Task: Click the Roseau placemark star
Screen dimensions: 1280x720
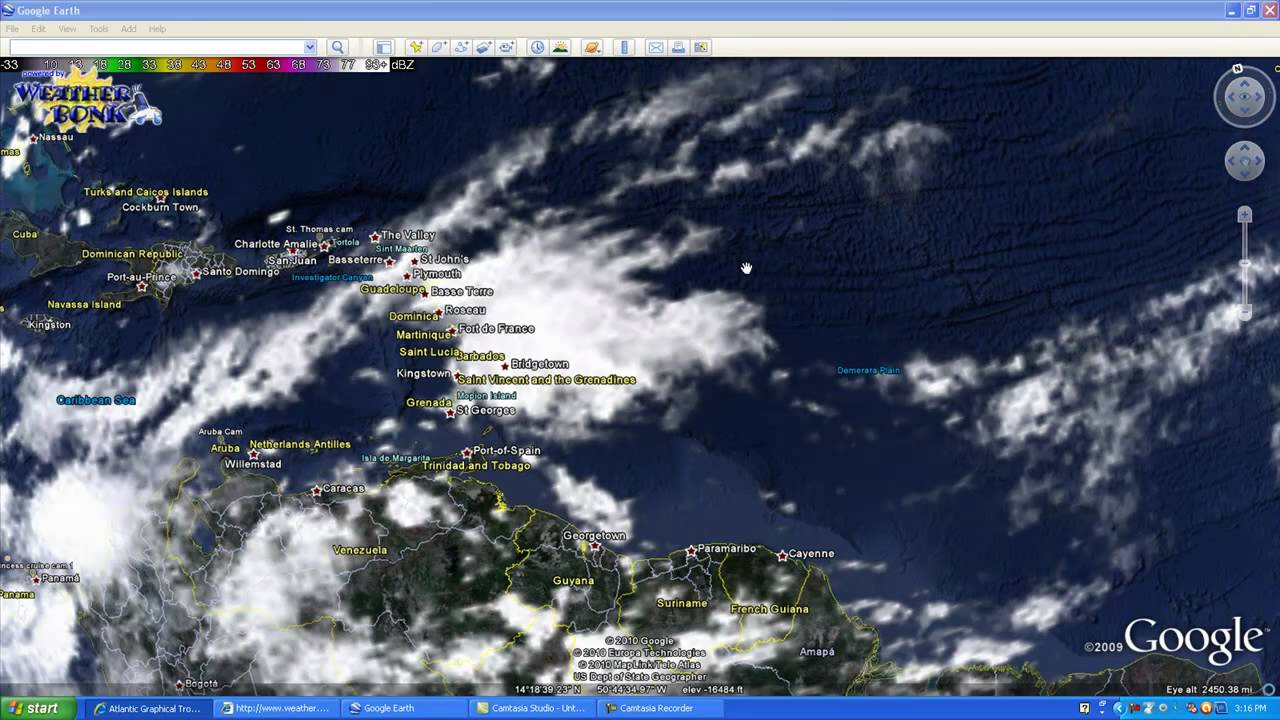Action: pos(438,312)
